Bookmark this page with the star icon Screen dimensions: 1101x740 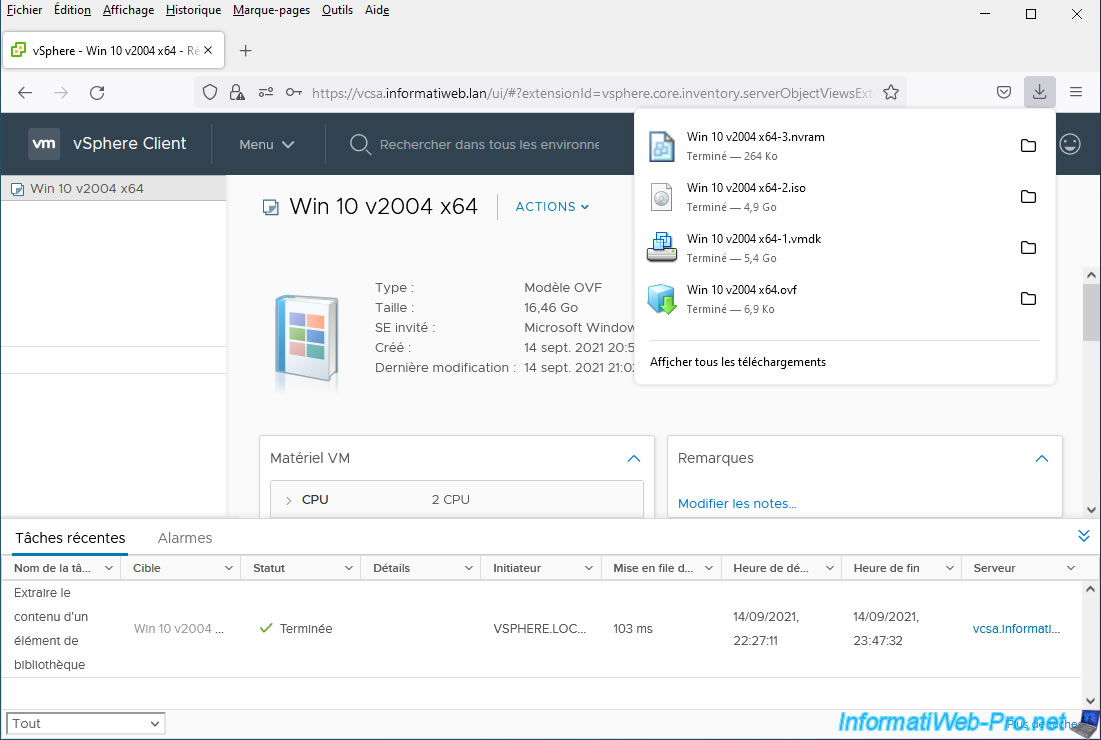(x=891, y=92)
